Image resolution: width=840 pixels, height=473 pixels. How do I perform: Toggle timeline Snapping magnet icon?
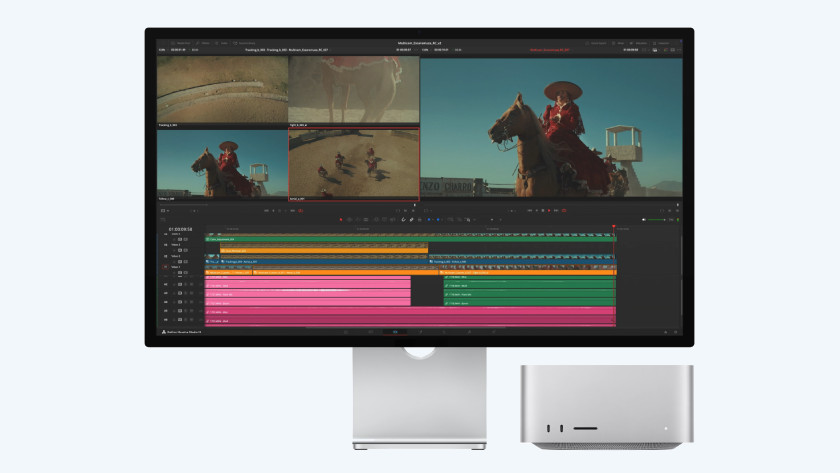tap(403, 220)
